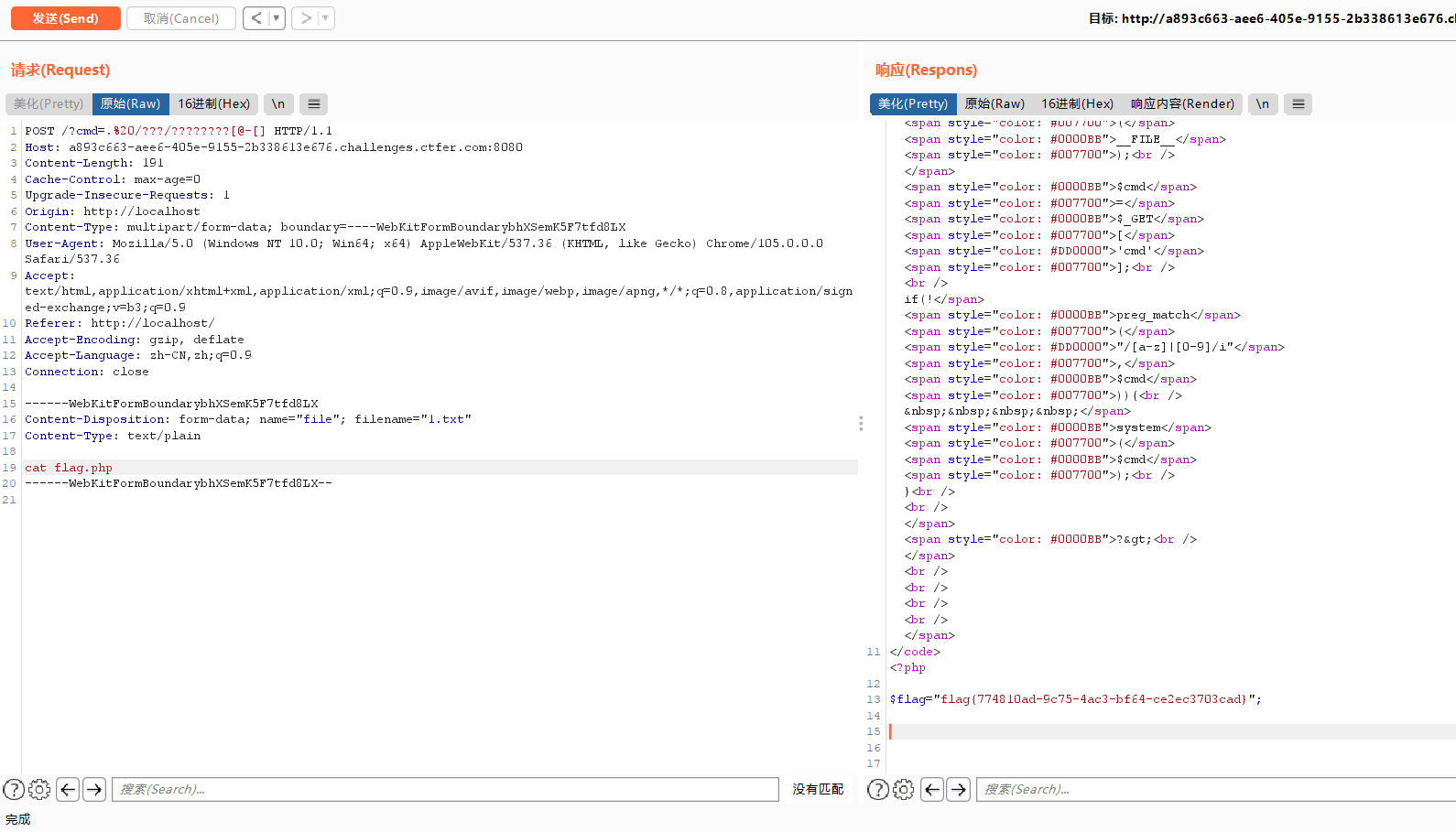
Task: Jump to previous search match in request
Action: click(x=68, y=789)
